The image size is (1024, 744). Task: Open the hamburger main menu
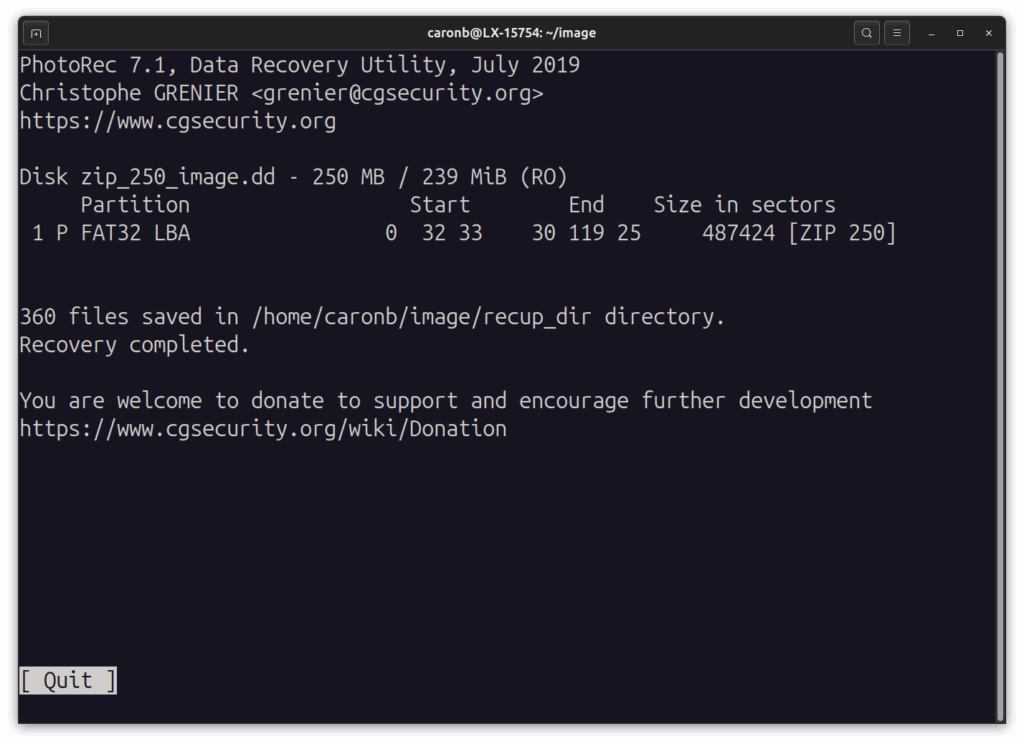897,33
